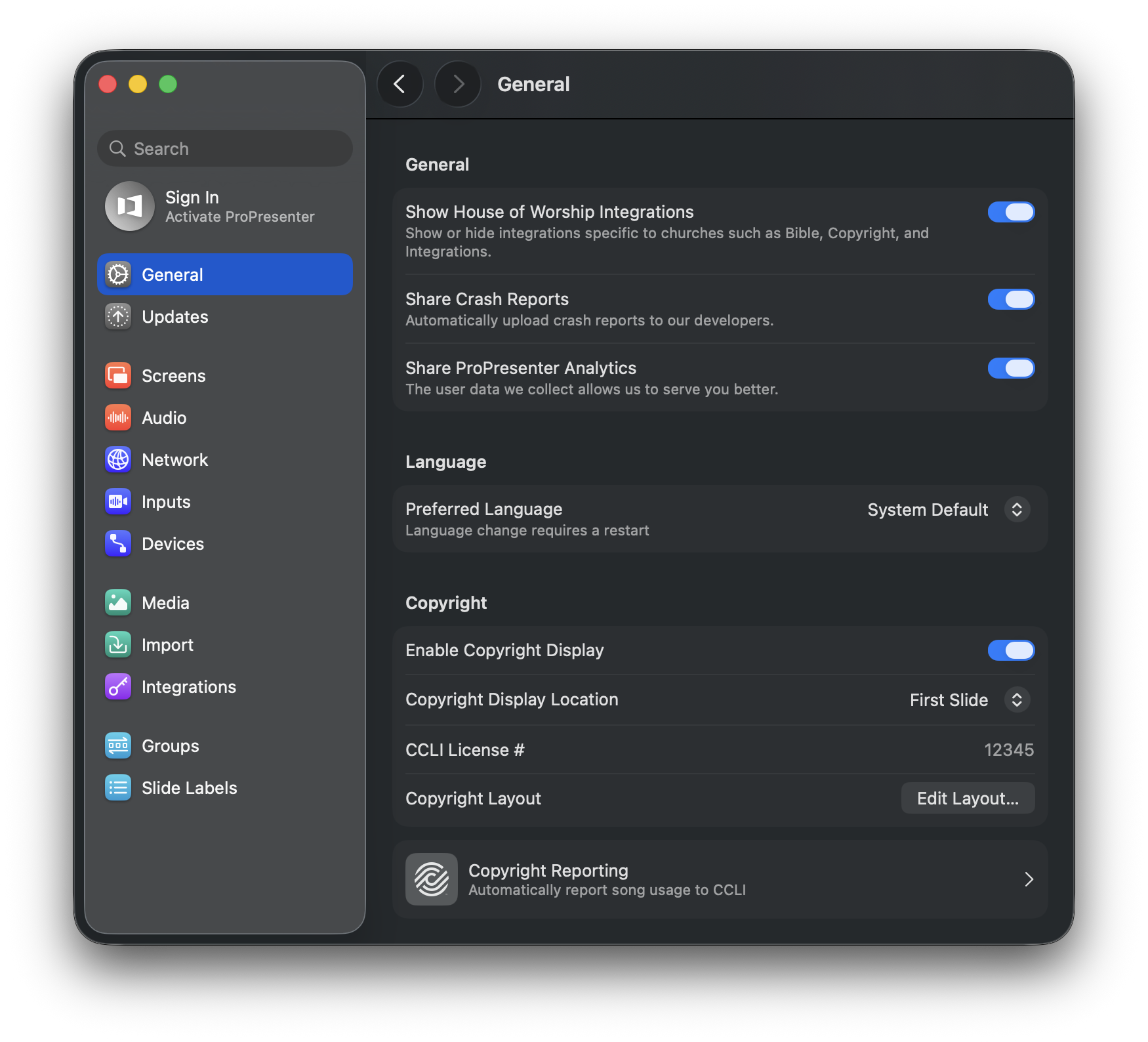The height and width of the screenshot is (1042, 1148).
Task: Click the CCLI License number field 12345
Action: point(1008,749)
